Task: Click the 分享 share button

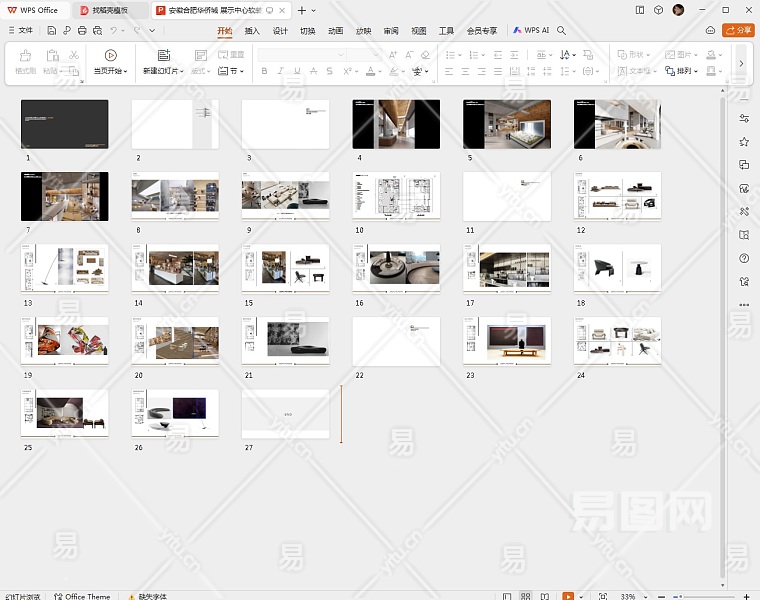Action: 738,30
